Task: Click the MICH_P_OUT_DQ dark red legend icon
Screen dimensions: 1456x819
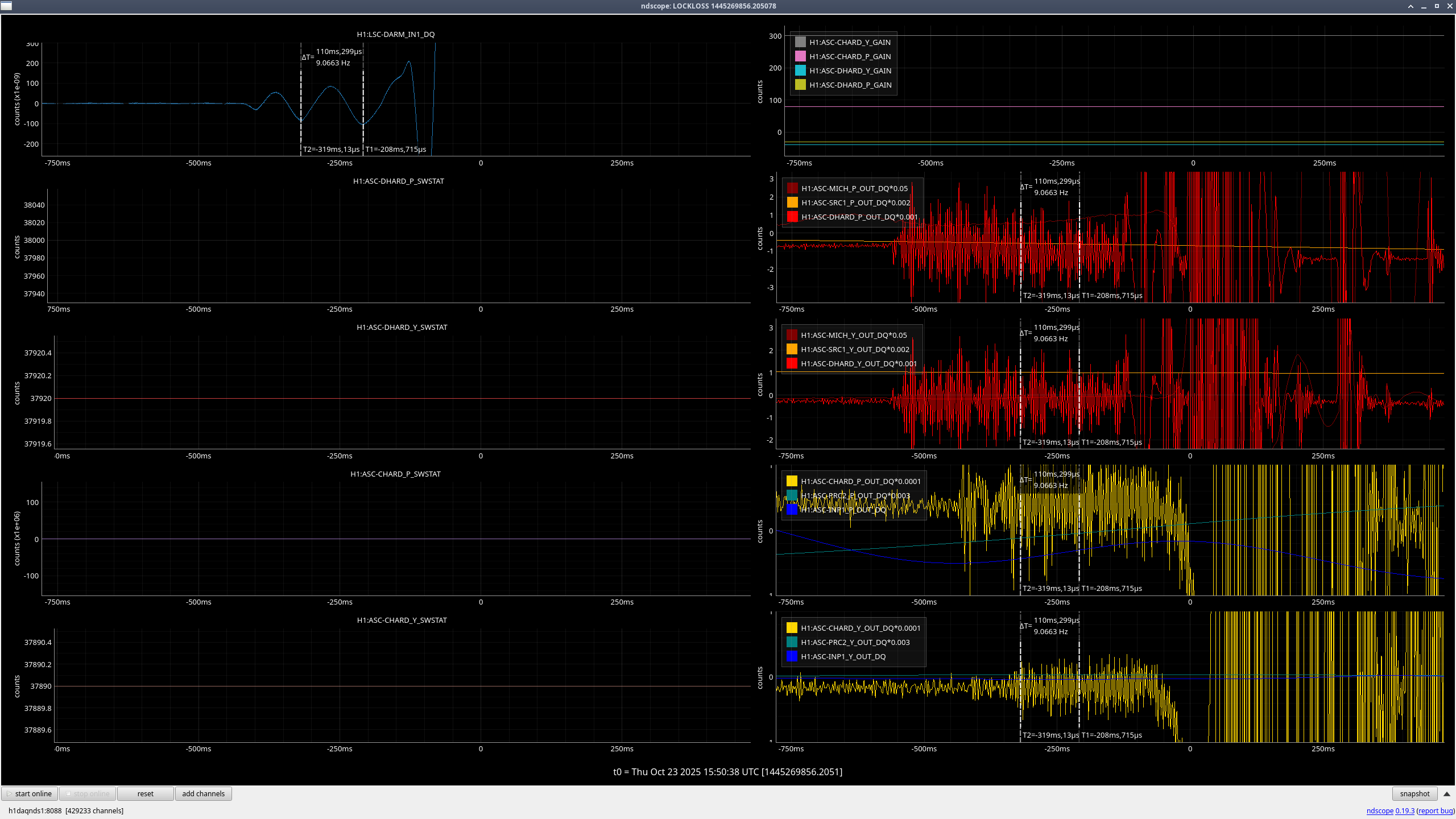Action: pos(792,188)
